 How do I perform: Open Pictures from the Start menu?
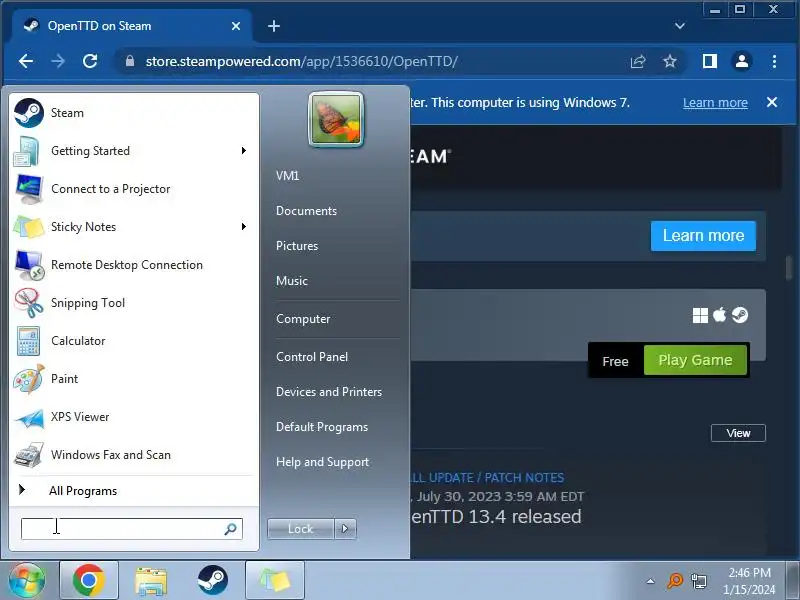click(x=297, y=246)
